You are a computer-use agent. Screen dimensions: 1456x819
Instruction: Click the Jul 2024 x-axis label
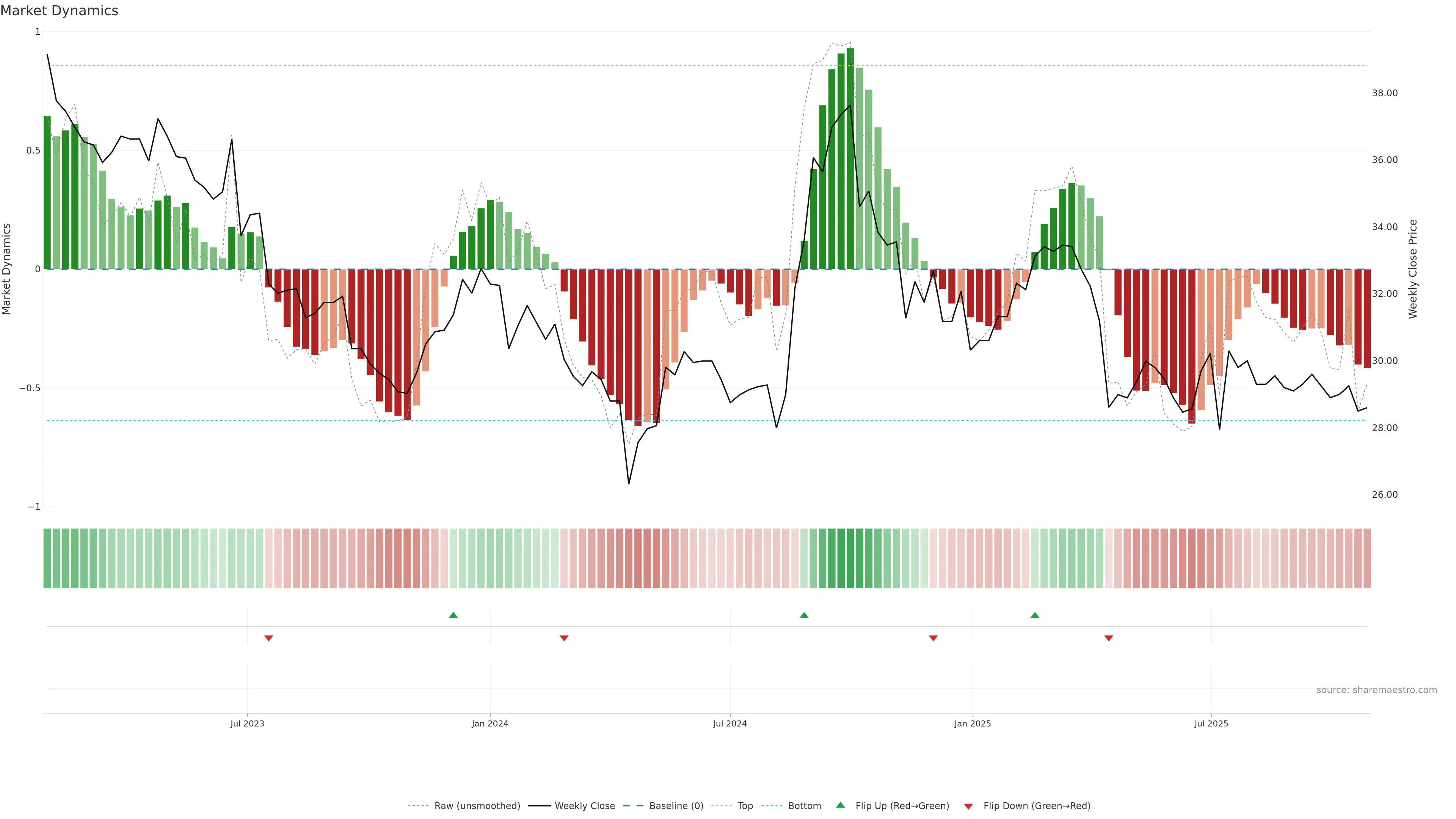pyautogui.click(x=730, y=723)
